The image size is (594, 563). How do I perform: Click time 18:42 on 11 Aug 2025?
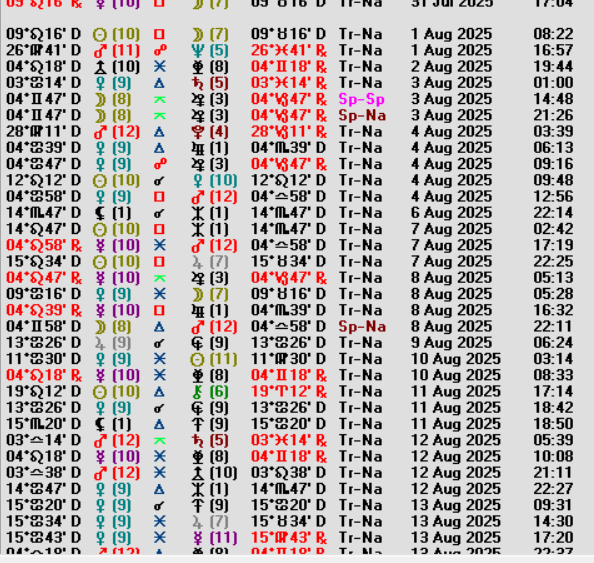(553, 408)
